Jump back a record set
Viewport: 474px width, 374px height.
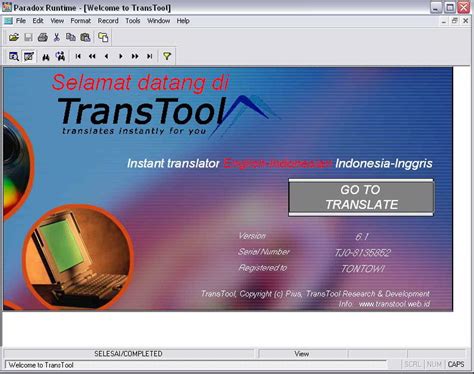pos(92,56)
